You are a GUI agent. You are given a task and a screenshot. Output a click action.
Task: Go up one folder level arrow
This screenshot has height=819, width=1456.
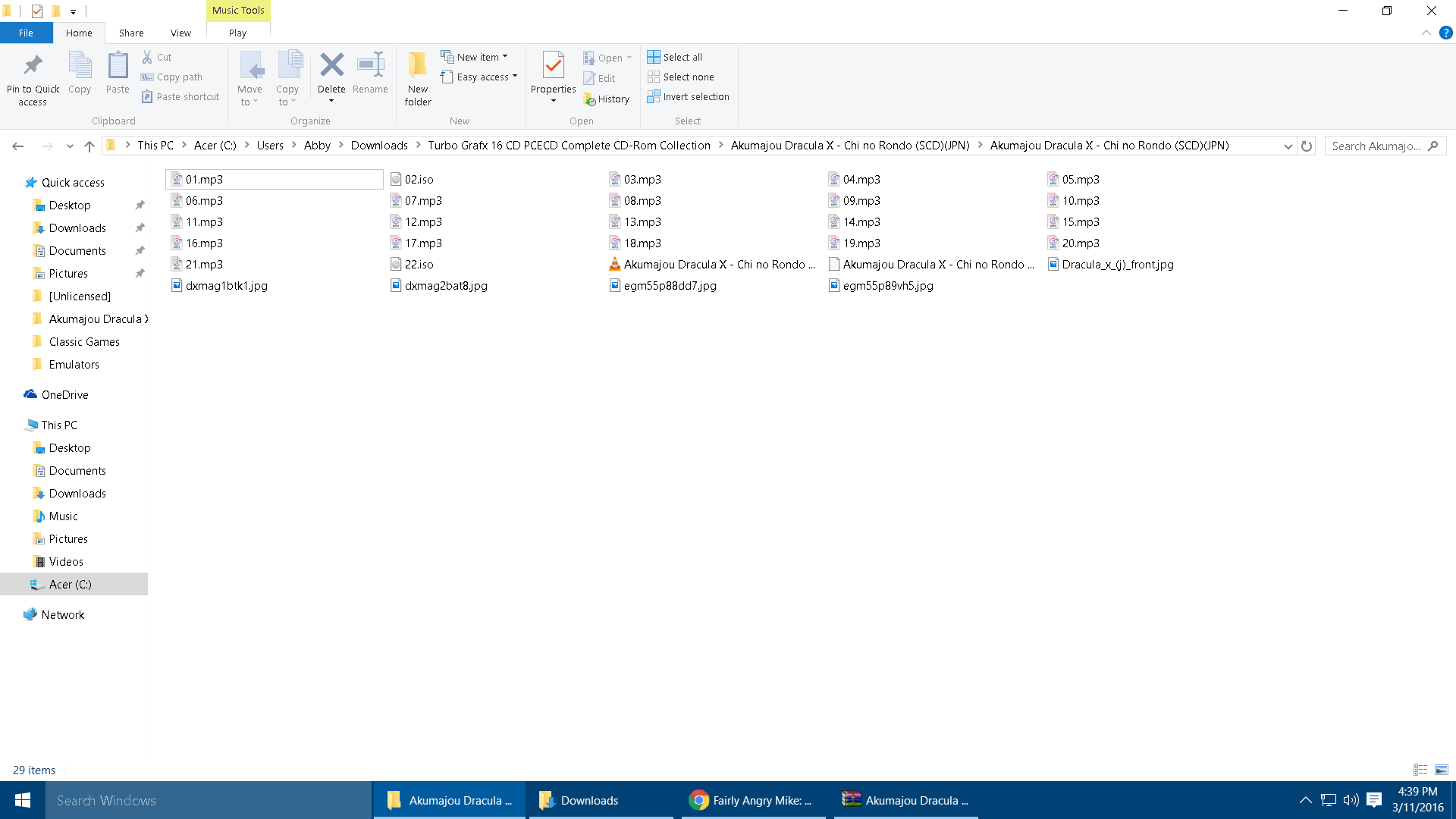89,146
